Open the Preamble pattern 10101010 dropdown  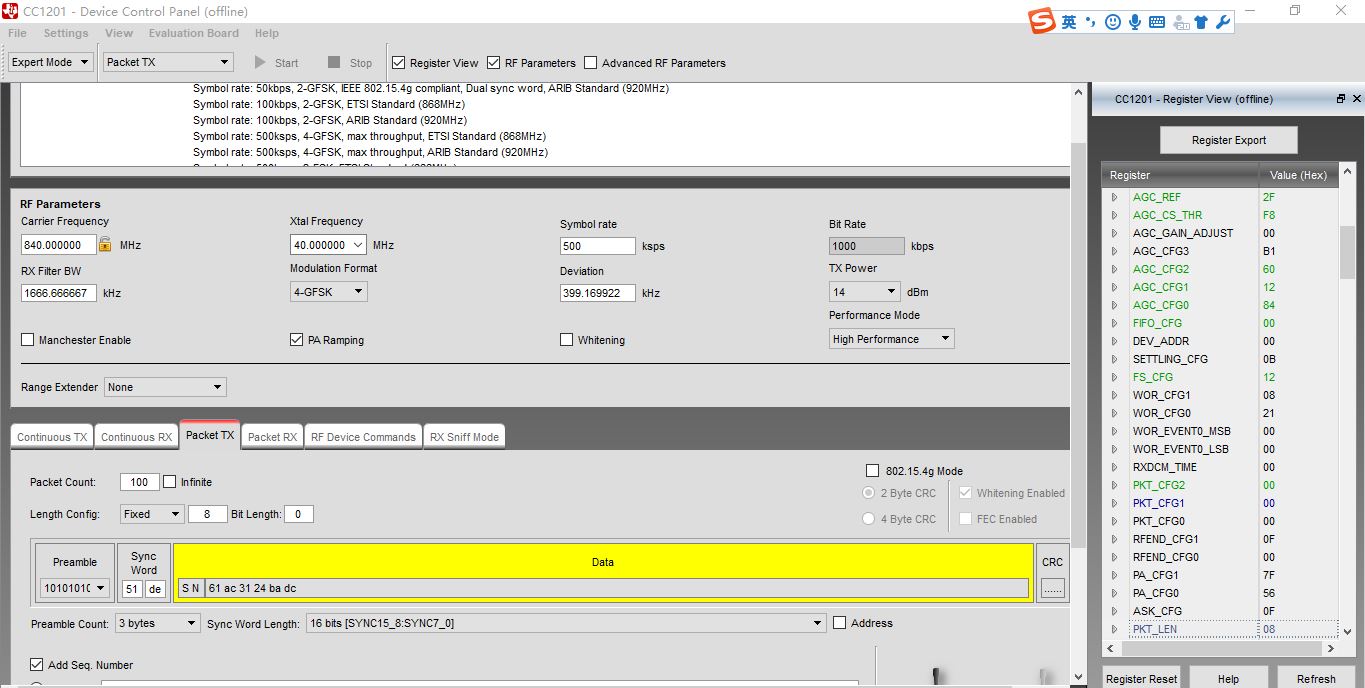tap(75, 588)
